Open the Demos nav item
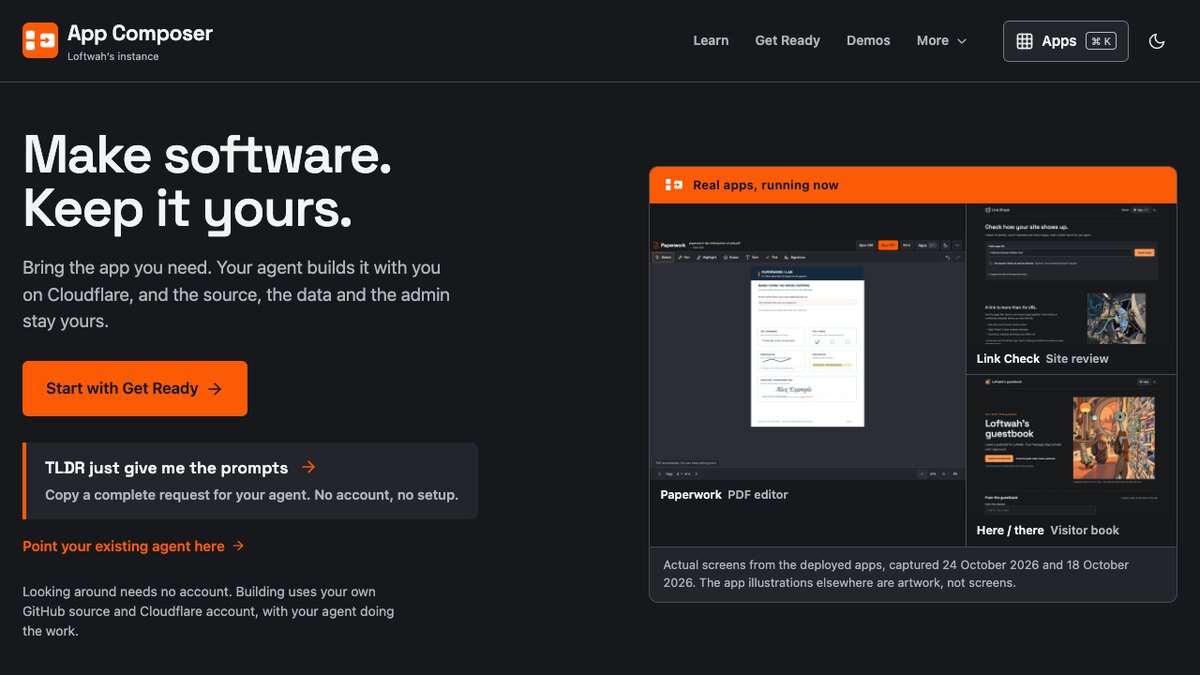Screen dimensions: 1200x675 click(868, 41)
